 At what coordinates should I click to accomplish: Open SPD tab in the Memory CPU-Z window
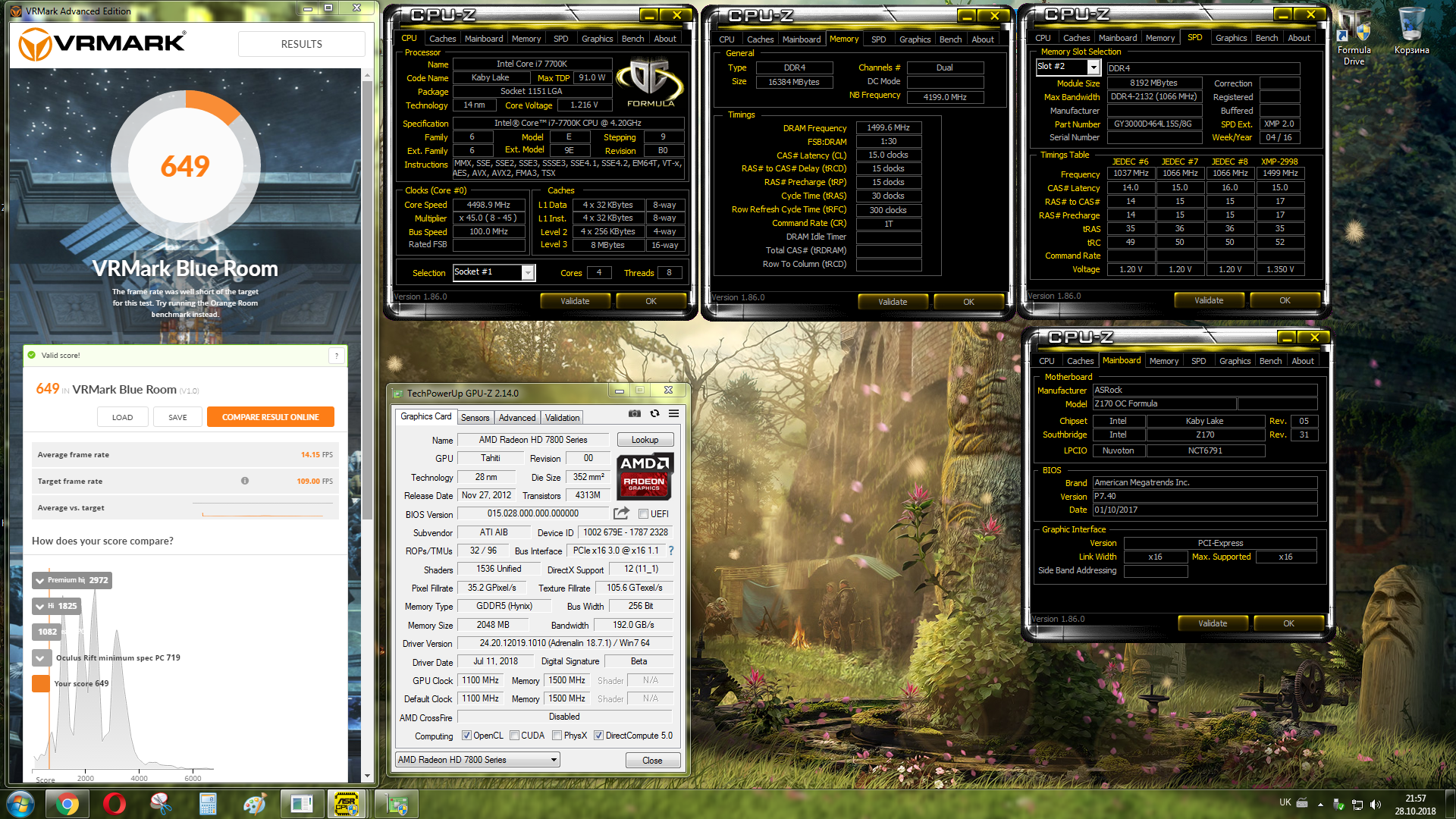coord(878,39)
